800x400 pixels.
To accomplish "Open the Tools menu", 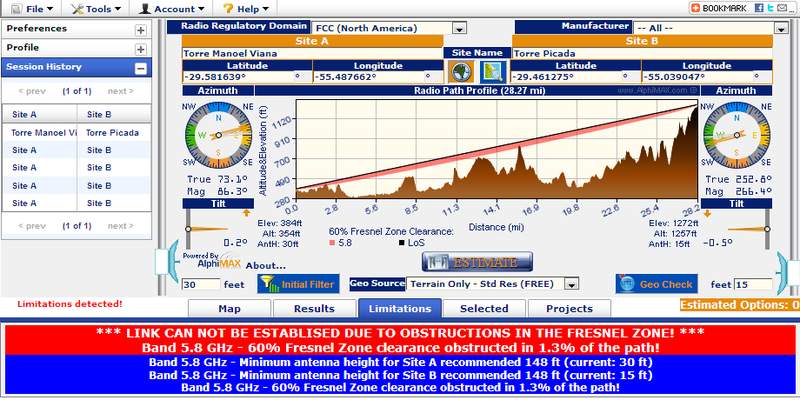I will [96, 9].
